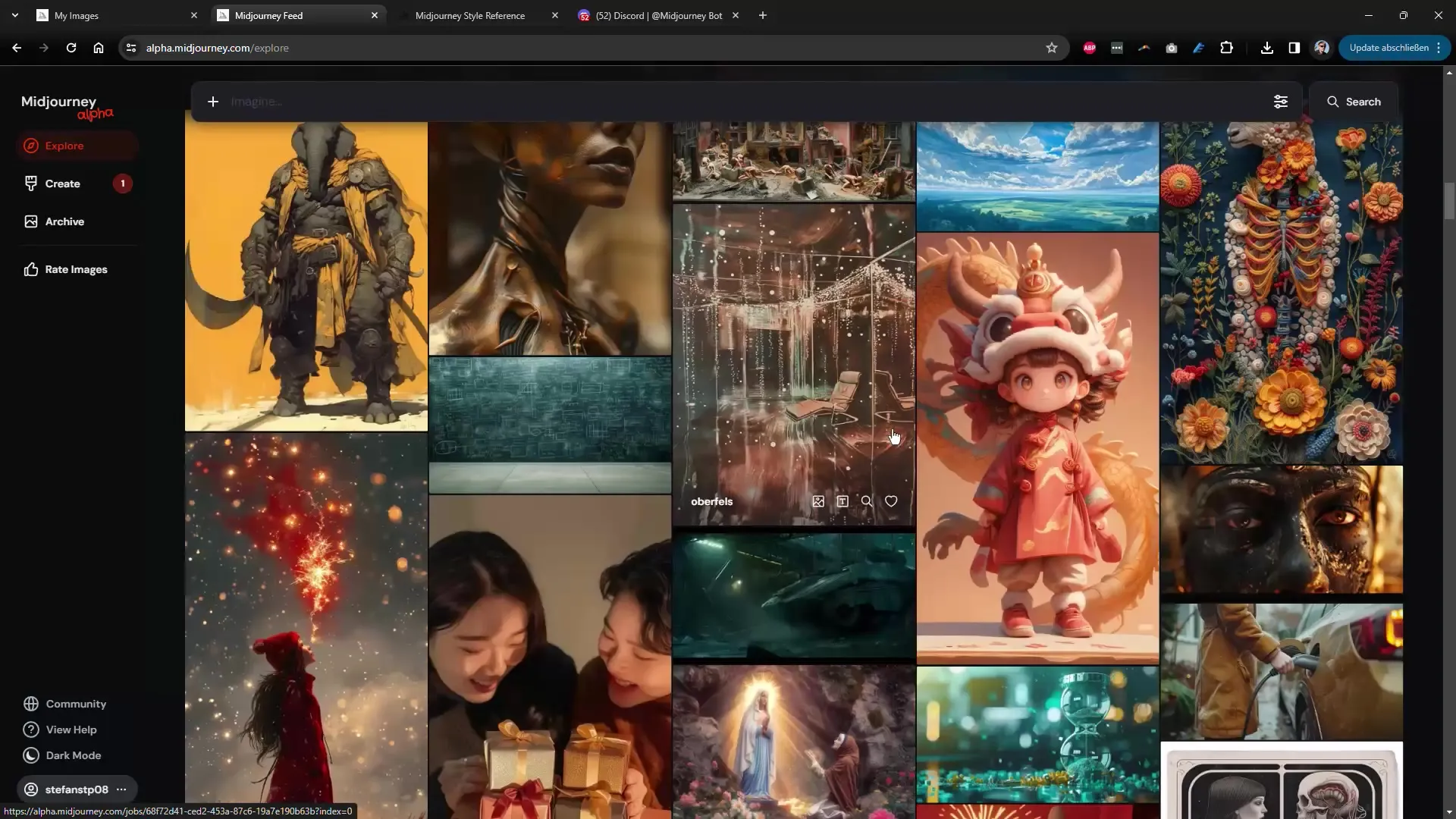Click the filter/settings icon top right

pos(1281,100)
